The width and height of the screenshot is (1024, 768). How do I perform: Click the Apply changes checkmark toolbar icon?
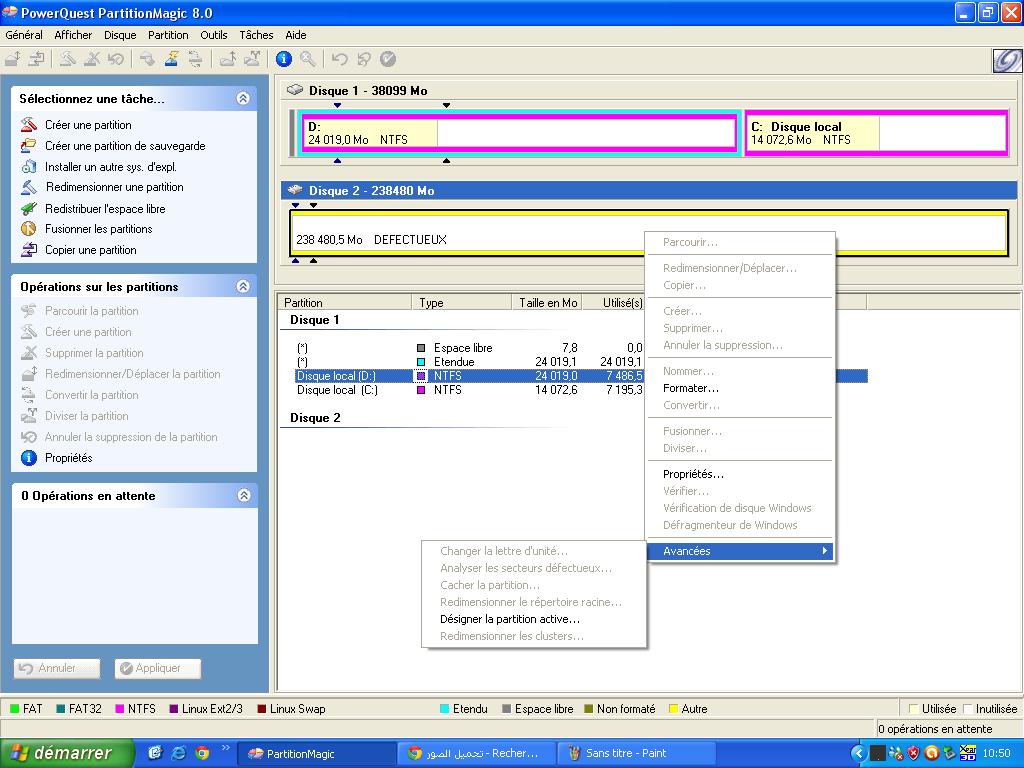tap(388, 59)
